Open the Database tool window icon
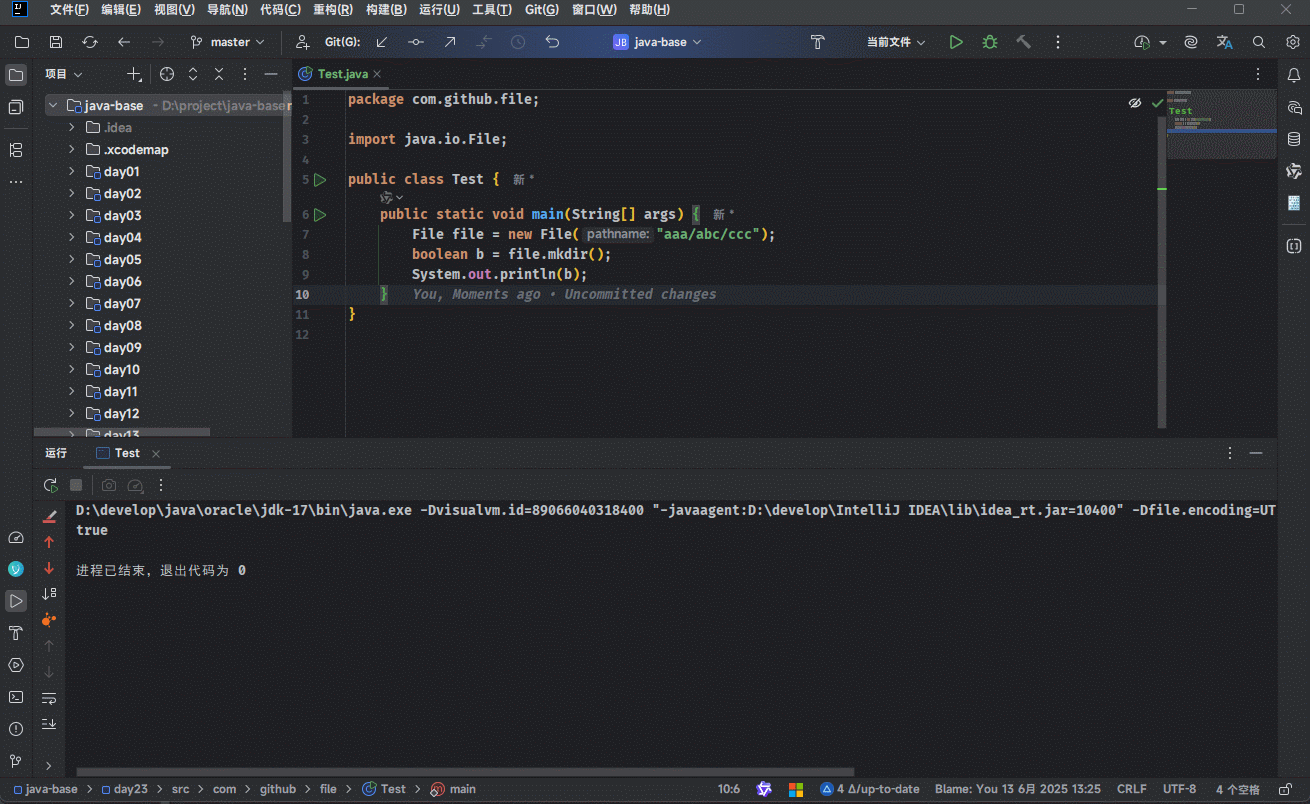 click(1294, 139)
